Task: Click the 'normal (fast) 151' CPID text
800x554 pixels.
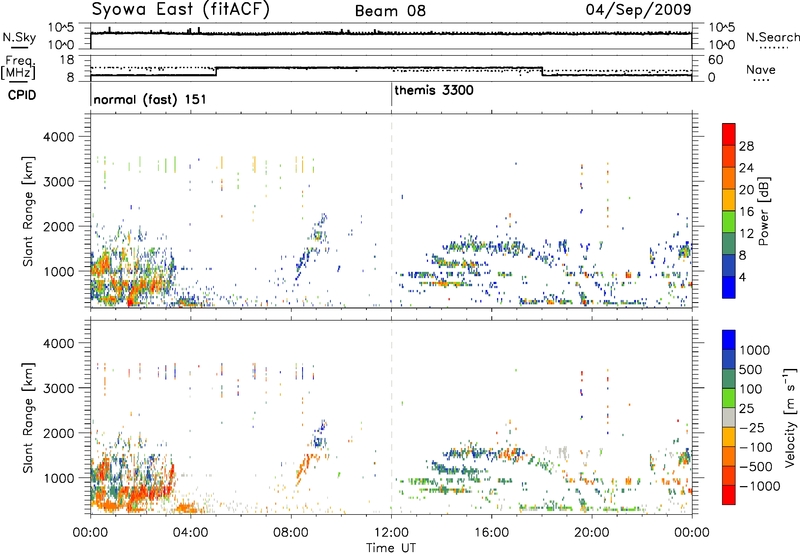Action: [150, 99]
